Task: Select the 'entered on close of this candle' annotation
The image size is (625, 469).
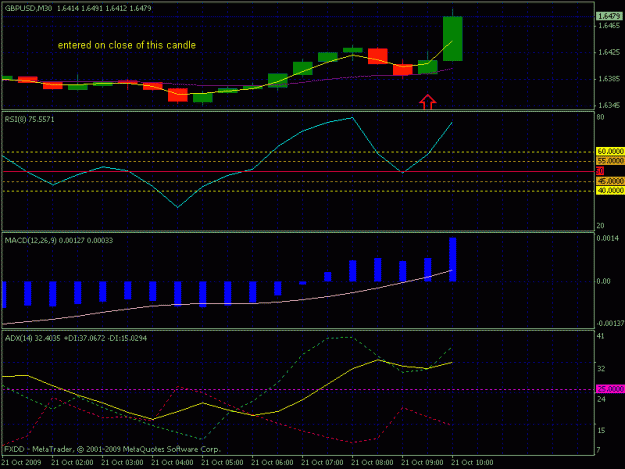Action: 127,45
